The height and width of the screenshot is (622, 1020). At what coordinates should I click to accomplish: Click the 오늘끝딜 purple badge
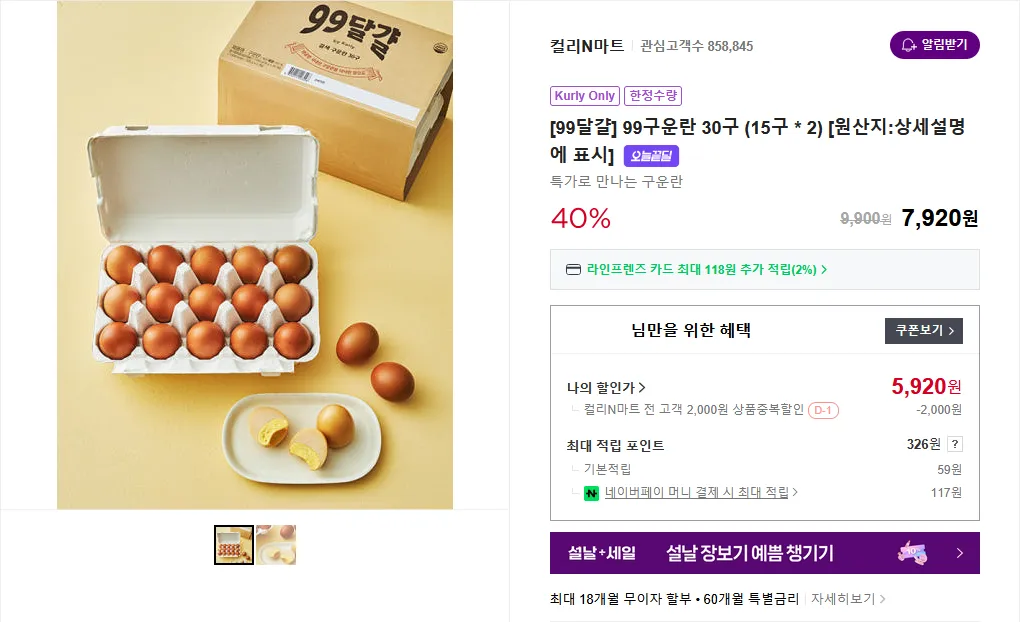[651, 156]
